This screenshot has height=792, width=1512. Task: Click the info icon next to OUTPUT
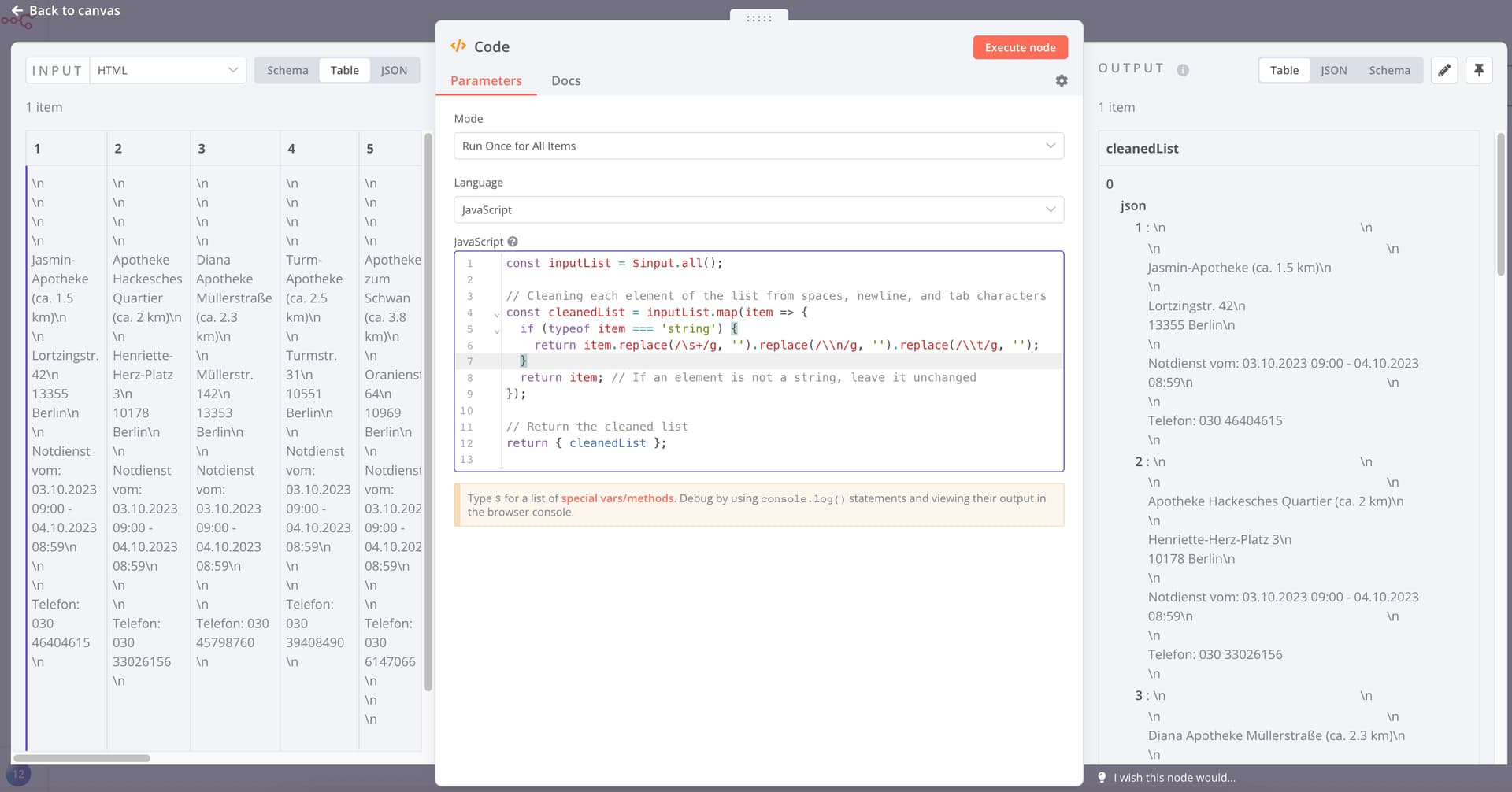point(1184,70)
